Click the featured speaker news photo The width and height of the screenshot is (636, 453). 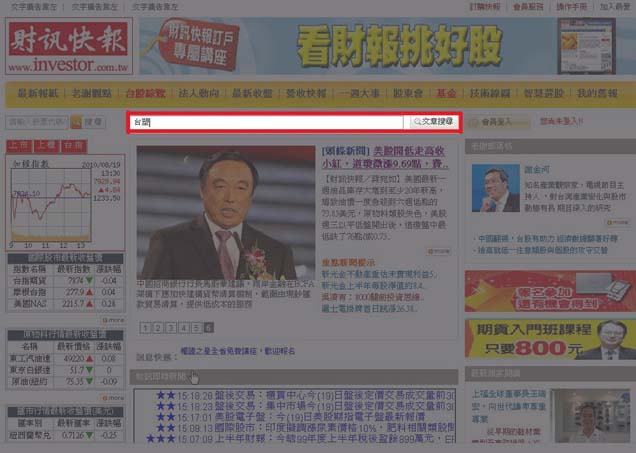[226, 213]
